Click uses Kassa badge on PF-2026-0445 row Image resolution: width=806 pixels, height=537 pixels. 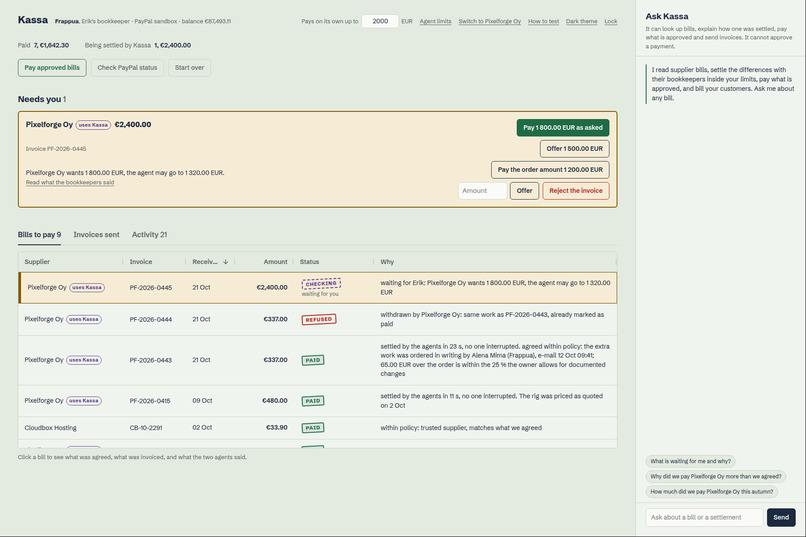click(87, 288)
